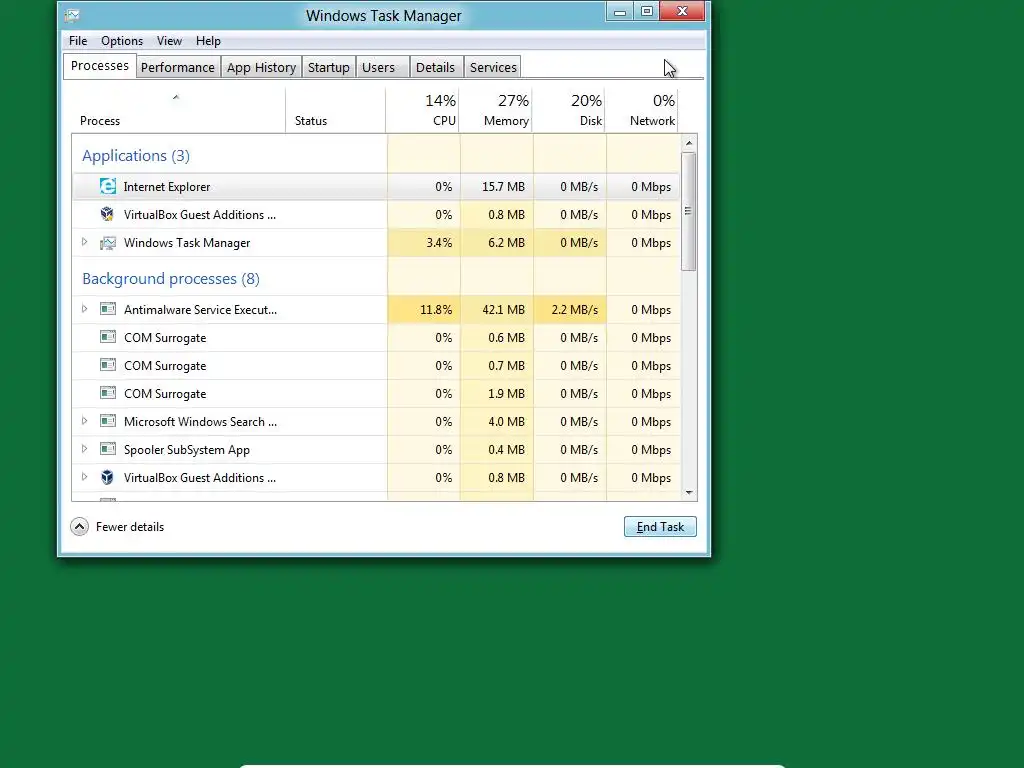This screenshot has height=768, width=1024.
Task: Click the 0.4 MB Spooler memory value
Action: click(x=506, y=450)
